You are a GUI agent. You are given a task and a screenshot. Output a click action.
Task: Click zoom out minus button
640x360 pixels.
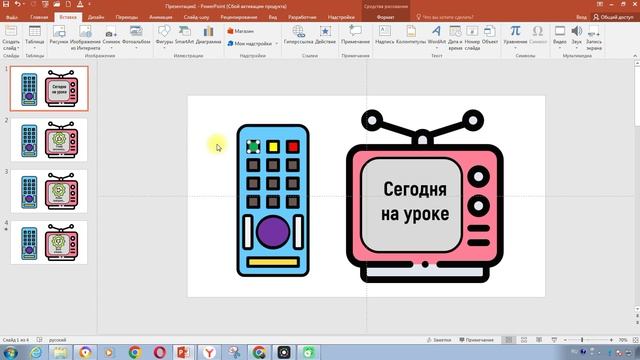565,340
